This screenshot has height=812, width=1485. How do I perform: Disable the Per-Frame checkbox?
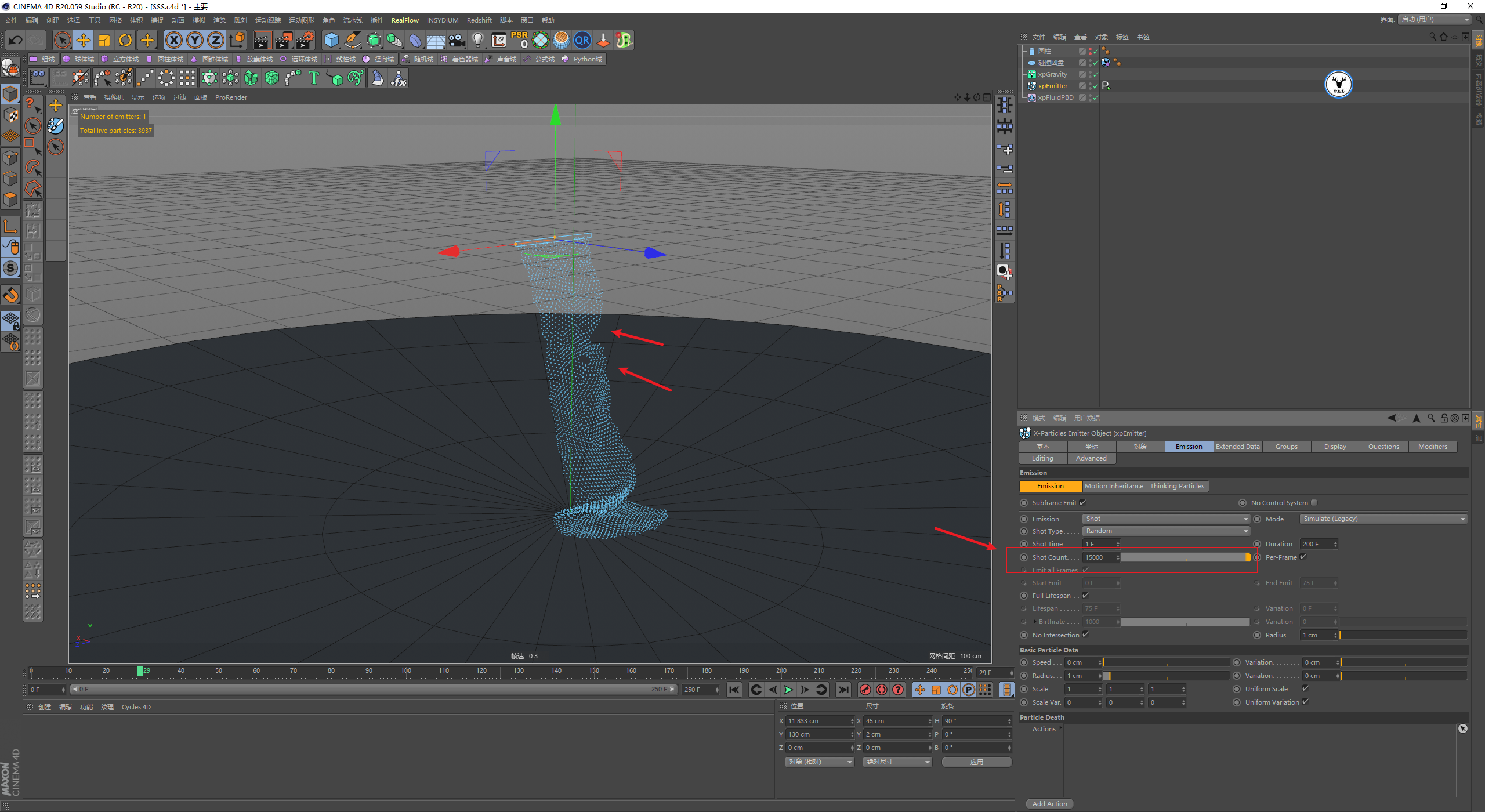tap(1303, 557)
